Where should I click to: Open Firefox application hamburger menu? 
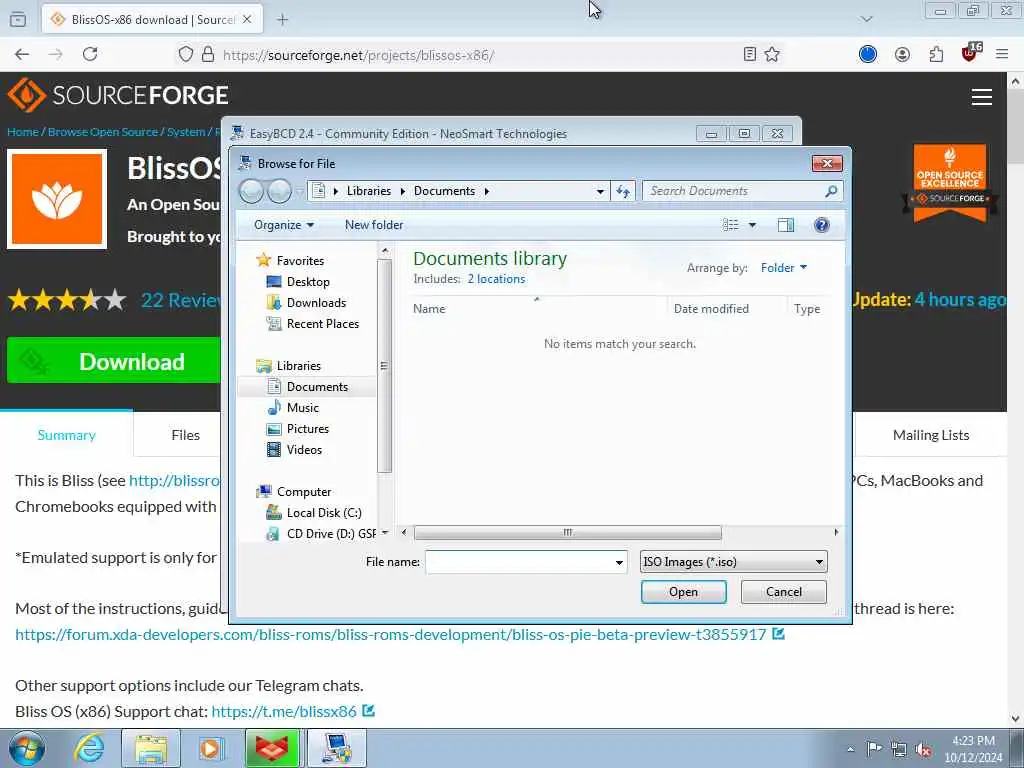click(1002, 54)
